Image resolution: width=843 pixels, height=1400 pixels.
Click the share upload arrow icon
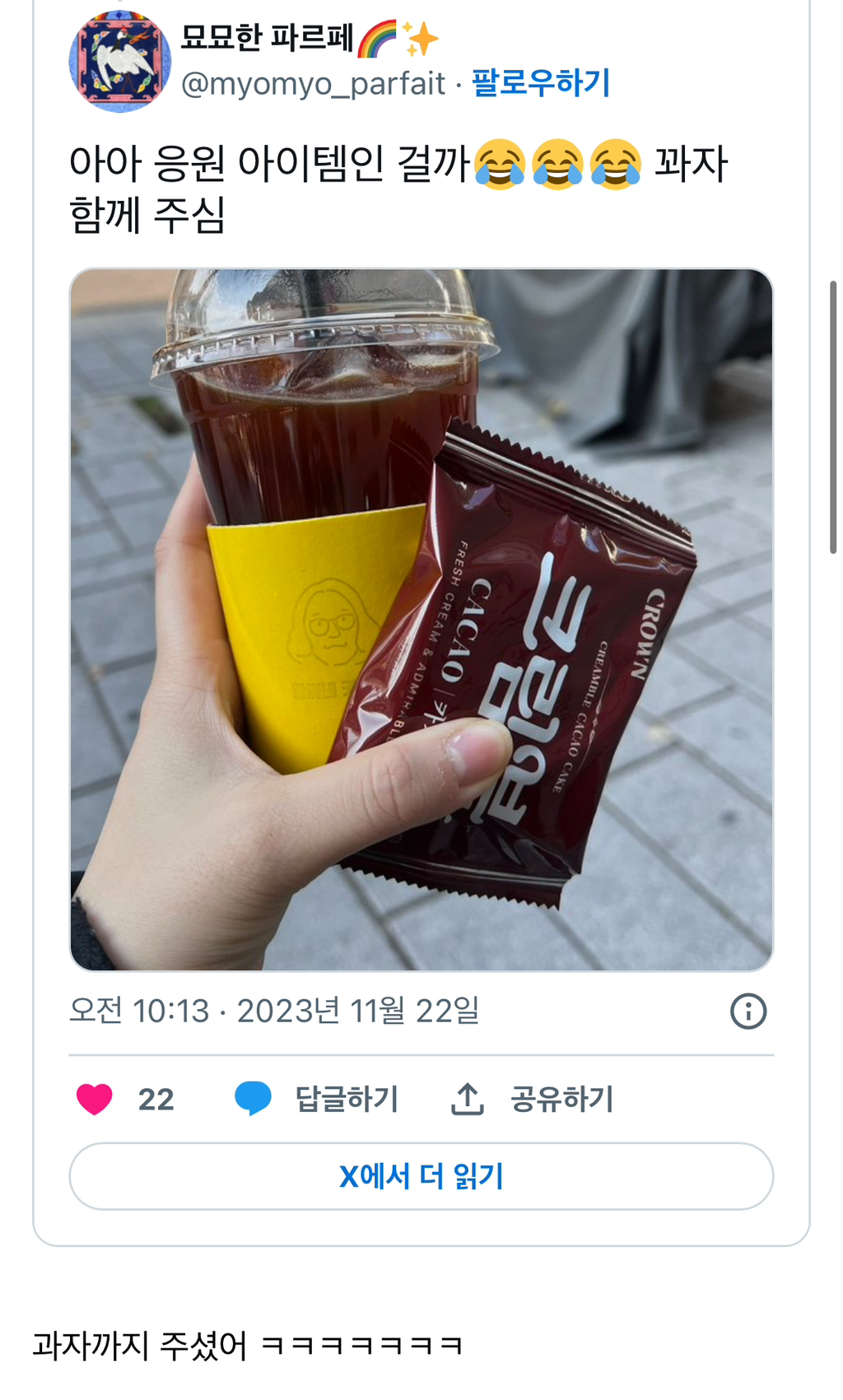[x=467, y=1099]
